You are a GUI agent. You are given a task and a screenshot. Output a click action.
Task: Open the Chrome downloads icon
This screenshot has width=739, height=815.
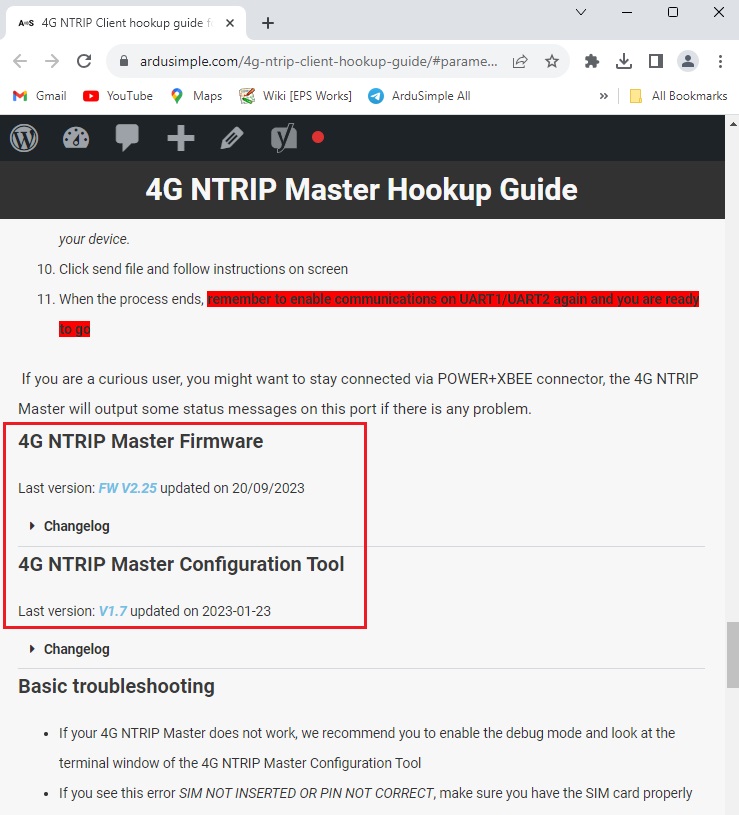(x=624, y=61)
